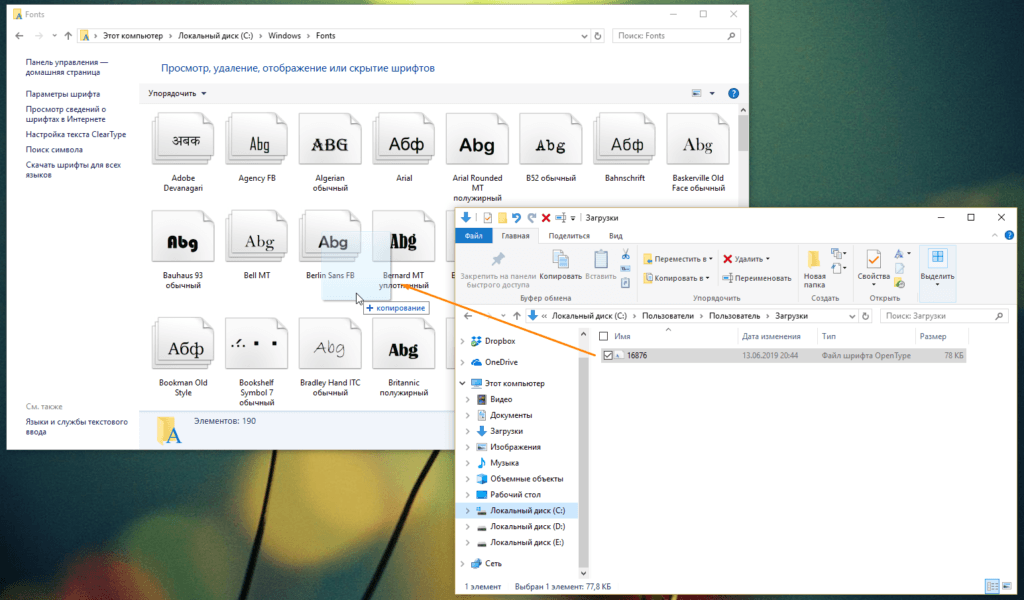The image size is (1024, 600).
Task: Click the undo arrow in Downloads title bar
Action: [x=517, y=217]
